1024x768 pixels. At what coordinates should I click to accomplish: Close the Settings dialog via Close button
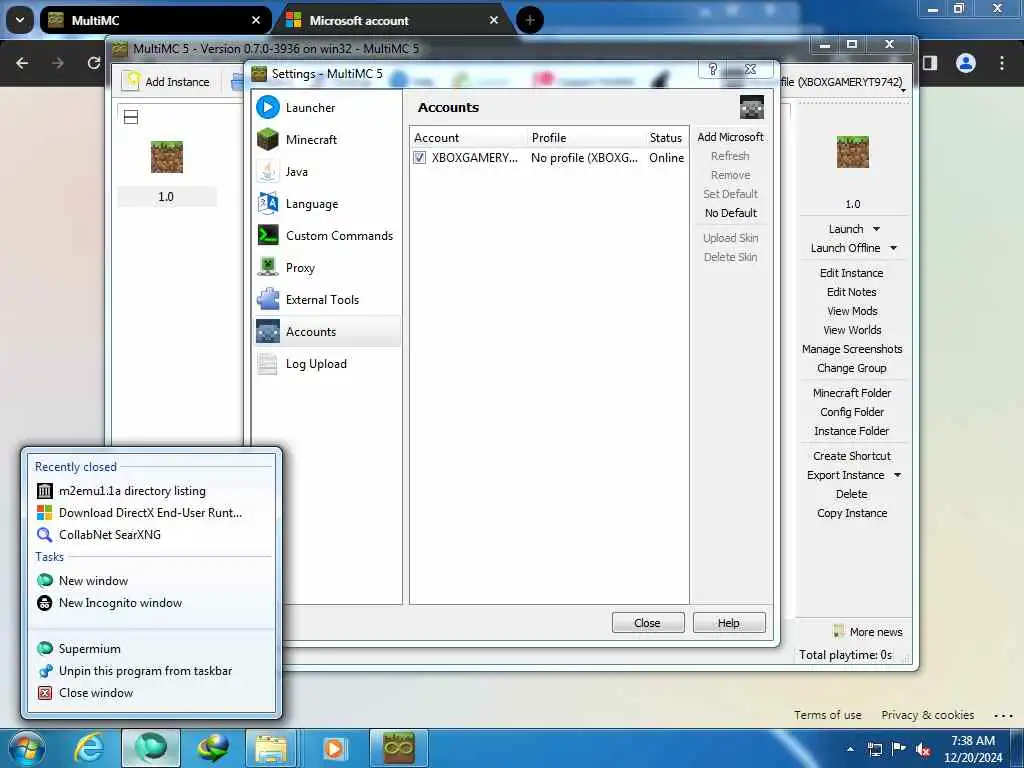pyautogui.click(x=647, y=623)
